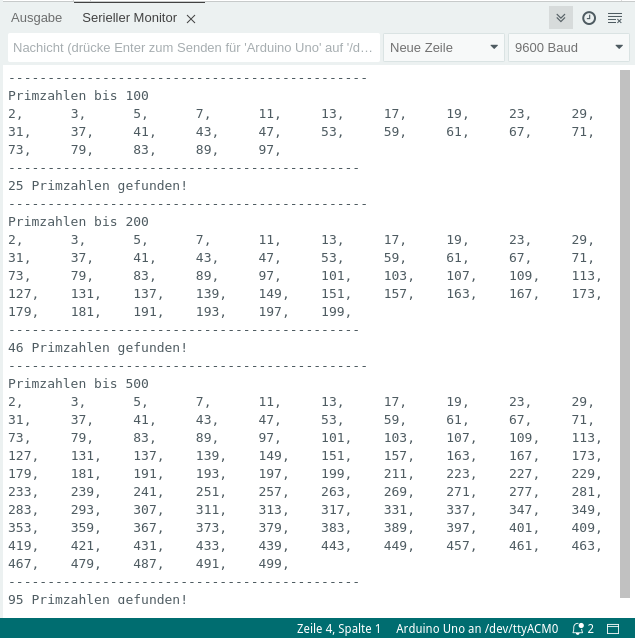Clear serial monitor output icon
The image size is (635, 638).
(x=615, y=18)
